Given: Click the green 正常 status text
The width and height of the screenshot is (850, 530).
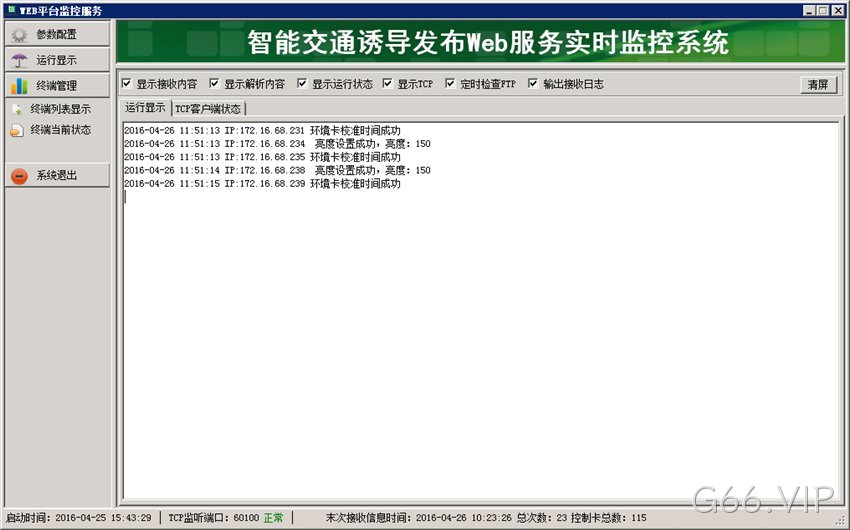Looking at the screenshot, I should (x=273, y=518).
